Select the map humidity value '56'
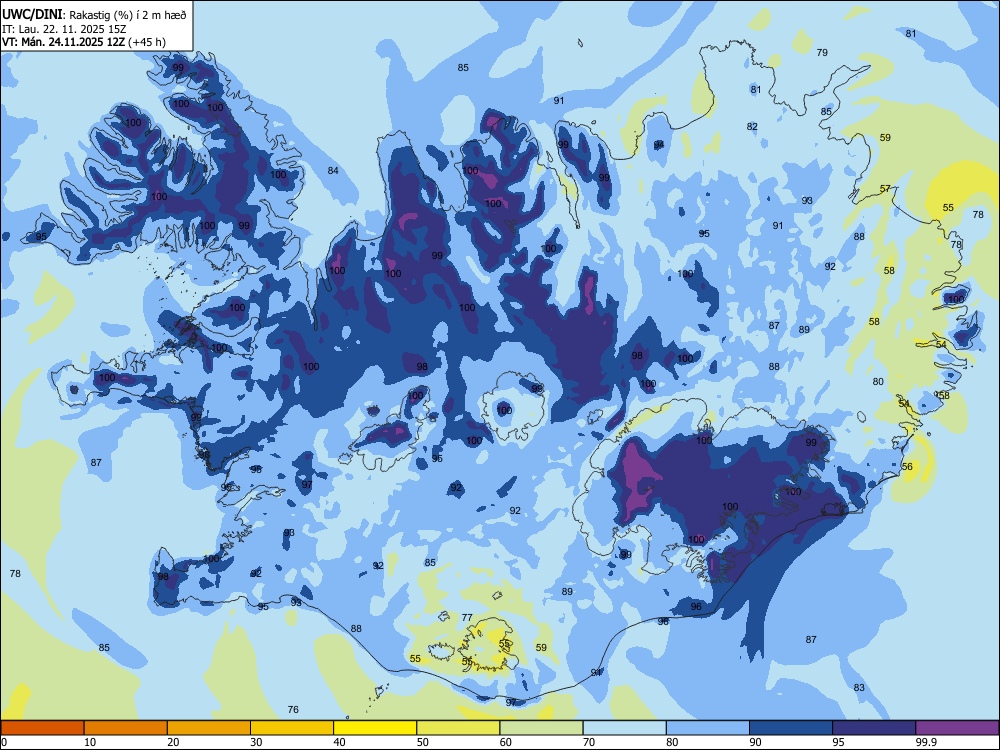Viewport: 1000px width, 750px height. [x=907, y=467]
